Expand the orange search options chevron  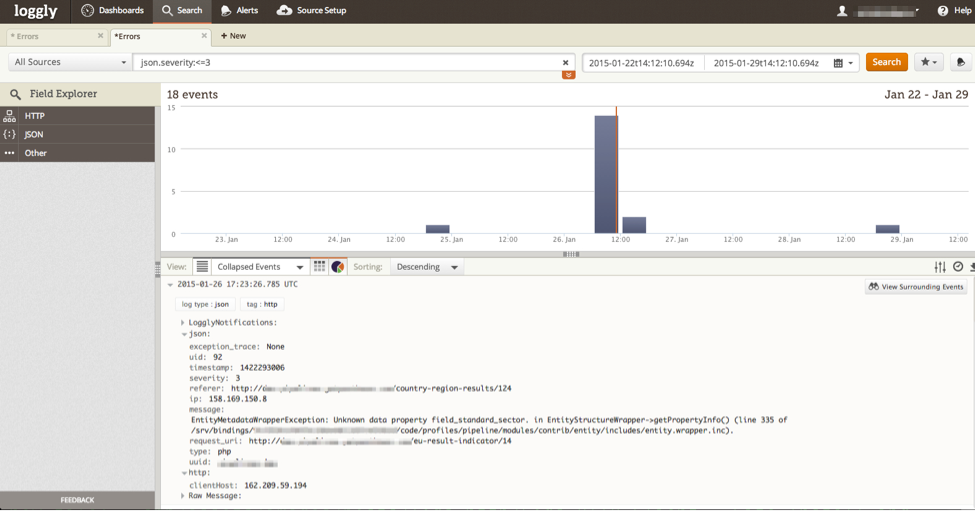pyautogui.click(x=568, y=75)
